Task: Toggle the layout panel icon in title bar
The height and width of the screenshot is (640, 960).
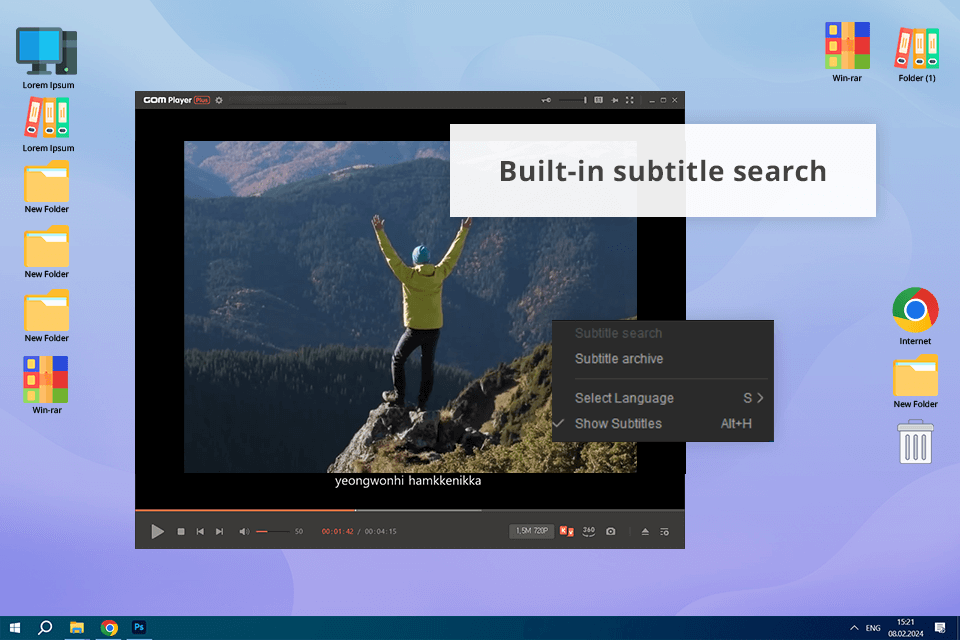Action: pyautogui.click(x=598, y=100)
